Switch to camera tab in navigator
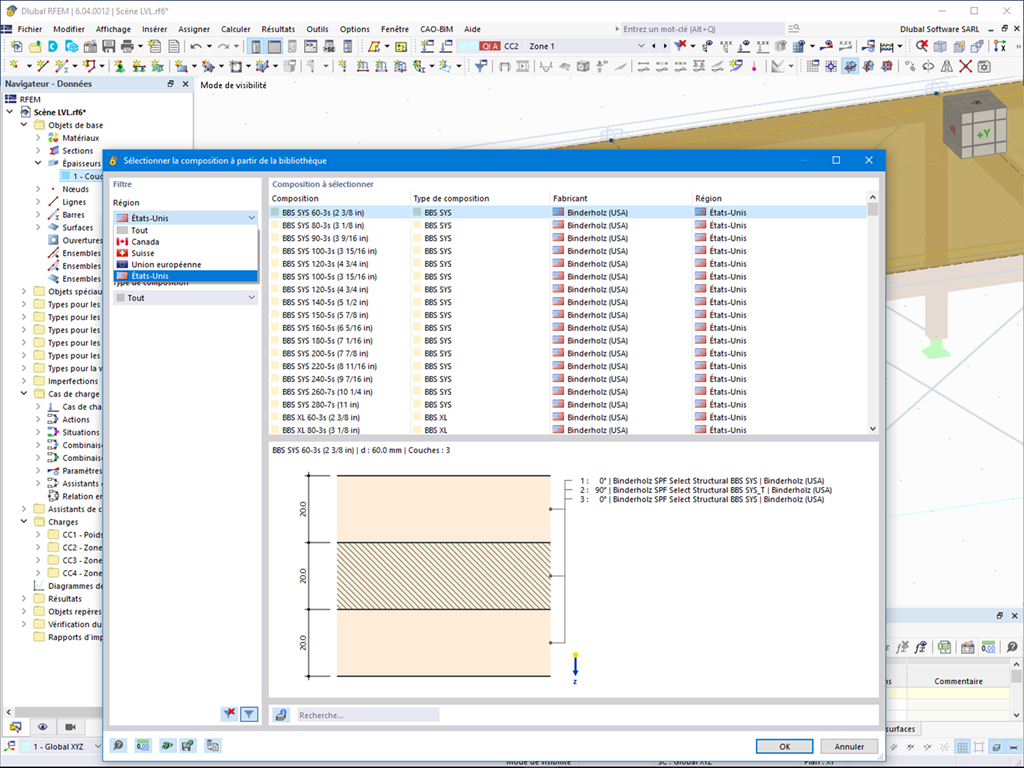 tap(70, 727)
